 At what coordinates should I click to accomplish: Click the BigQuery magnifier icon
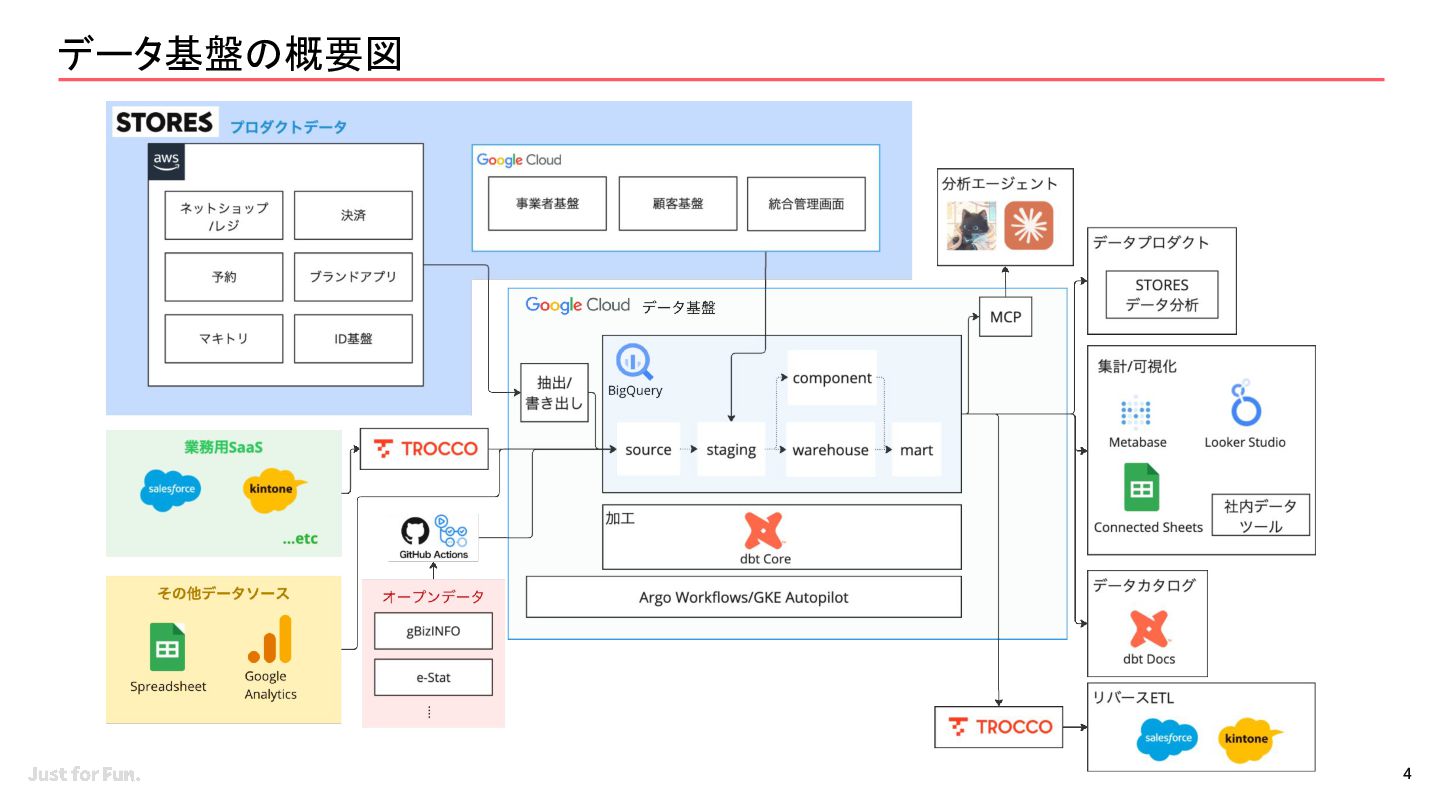point(635,361)
